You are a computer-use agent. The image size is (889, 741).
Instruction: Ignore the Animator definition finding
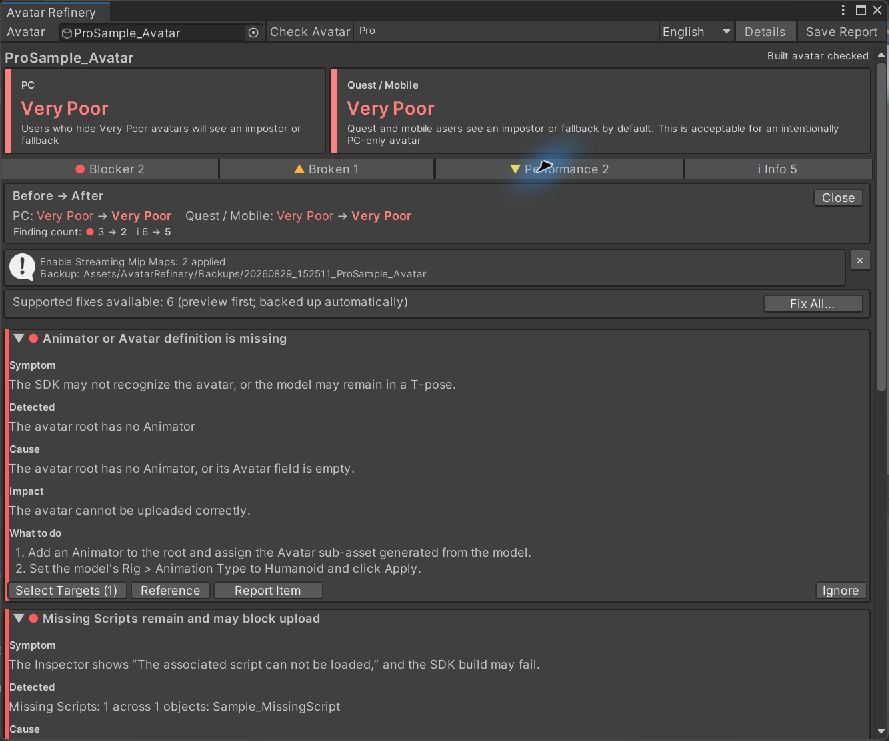pos(840,591)
